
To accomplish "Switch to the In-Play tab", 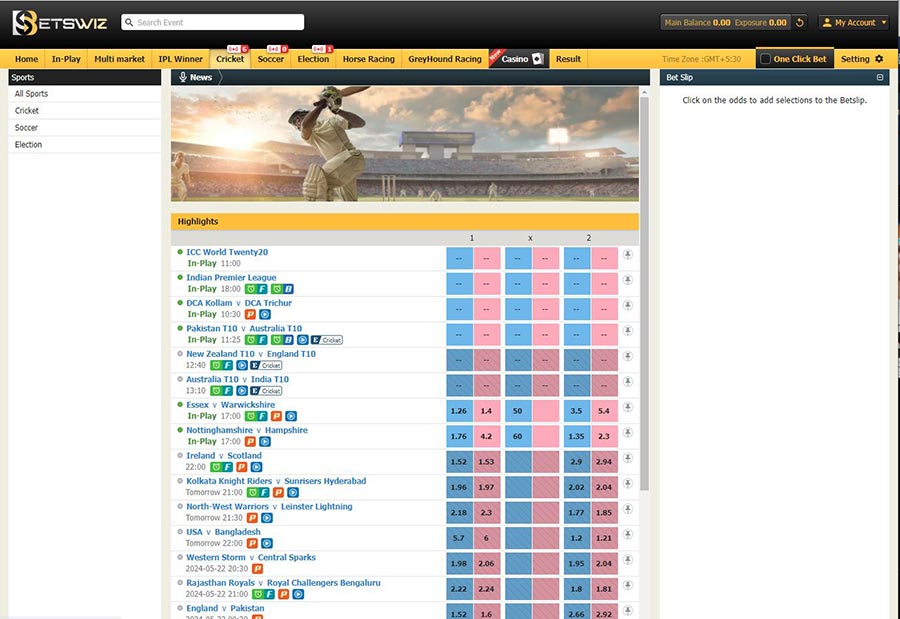I will click(66, 59).
